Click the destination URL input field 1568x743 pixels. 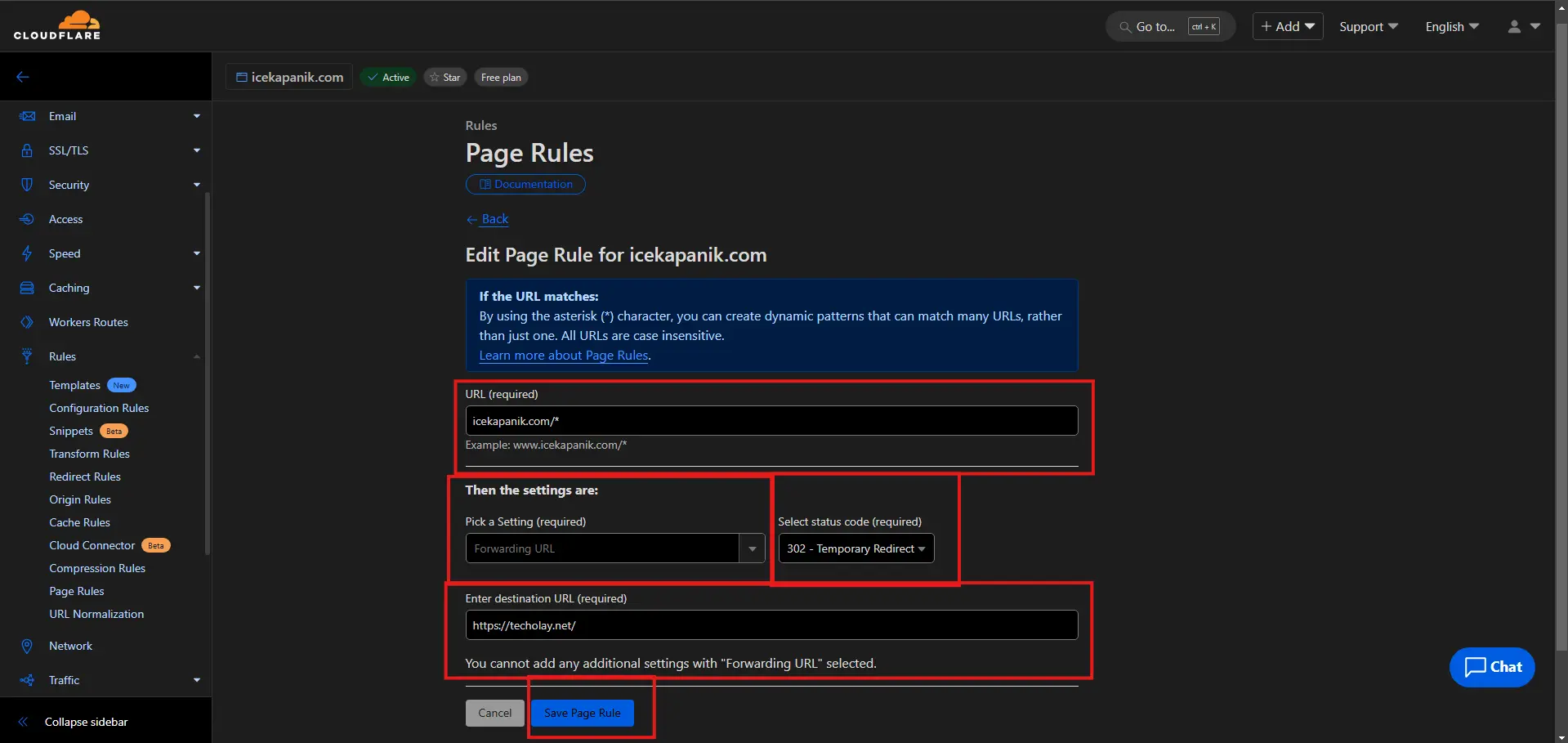[771, 625]
